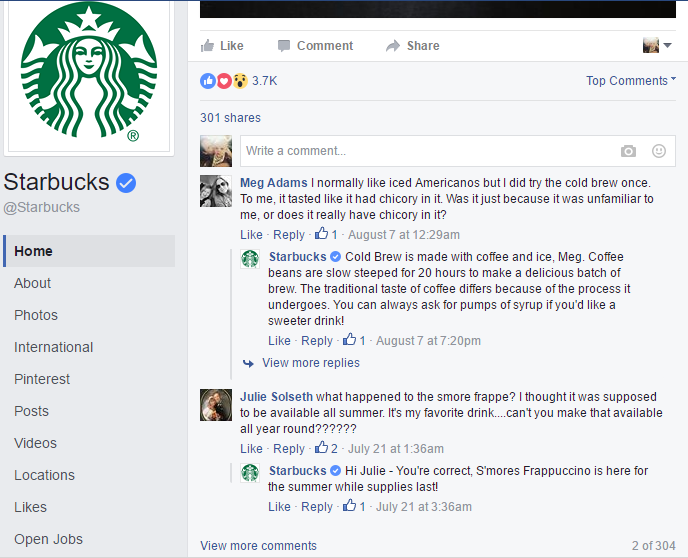Click the camera attach photo icon

[628, 151]
